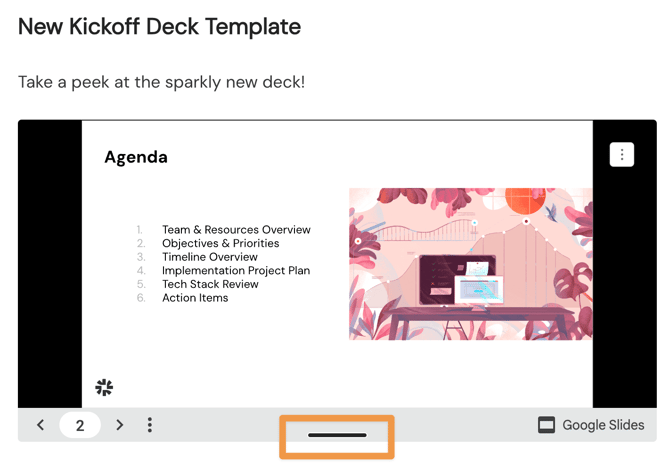
Task: Select the Timeline Overview agenda item
Action: (x=210, y=257)
